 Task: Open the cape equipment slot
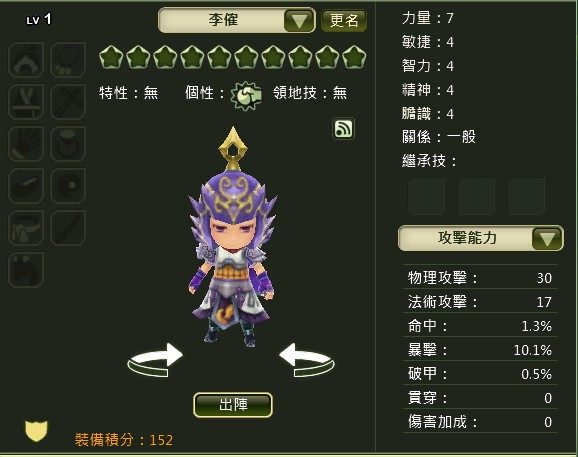[x=26, y=270]
